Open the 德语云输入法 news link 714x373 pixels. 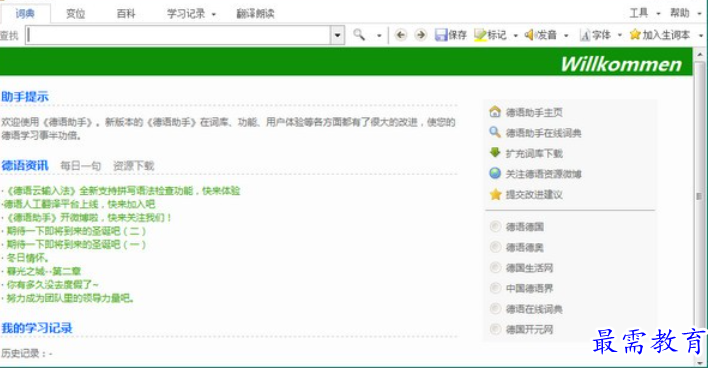point(123,191)
